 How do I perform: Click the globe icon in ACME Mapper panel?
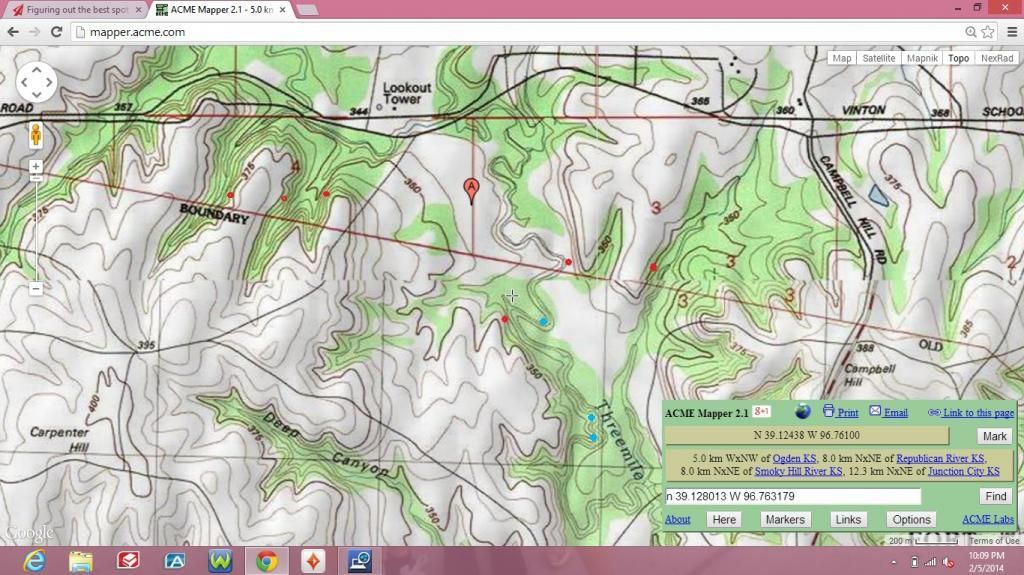[x=803, y=412]
